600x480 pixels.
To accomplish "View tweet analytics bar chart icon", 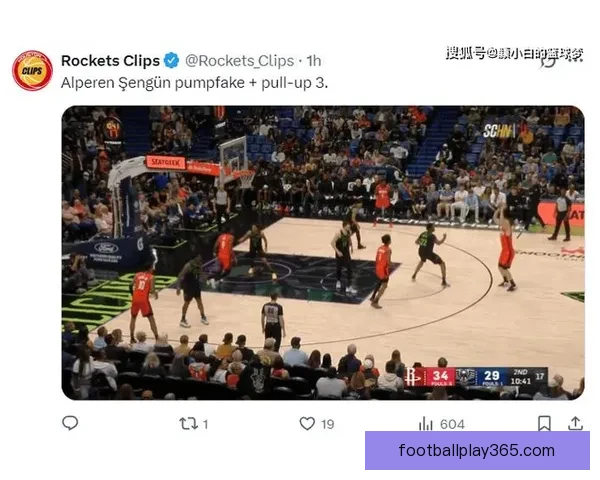I will [426, 424].
